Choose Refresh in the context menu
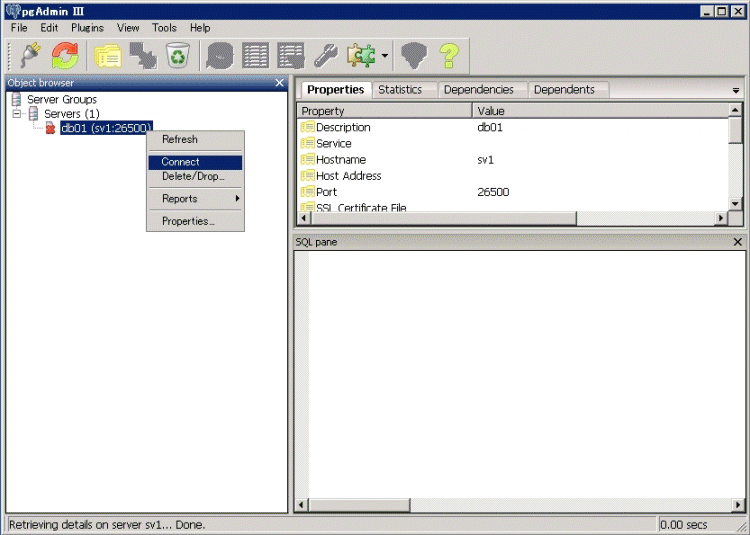750x535 pixels. coord(196,140)
